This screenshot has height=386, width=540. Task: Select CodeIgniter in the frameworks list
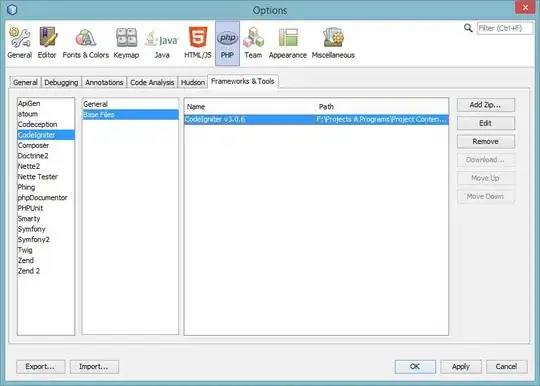pos(46,135)
